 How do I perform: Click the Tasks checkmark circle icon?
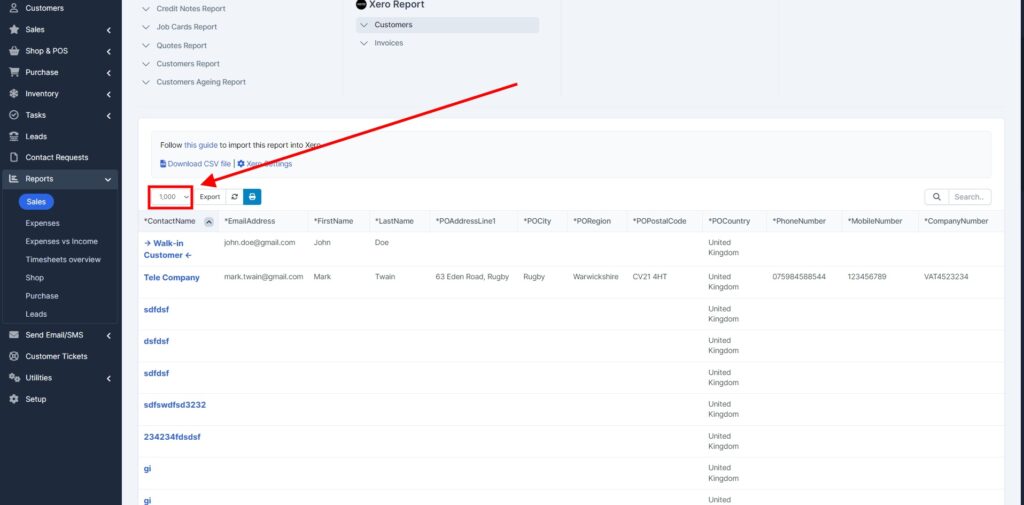click(x=14, y=115)
